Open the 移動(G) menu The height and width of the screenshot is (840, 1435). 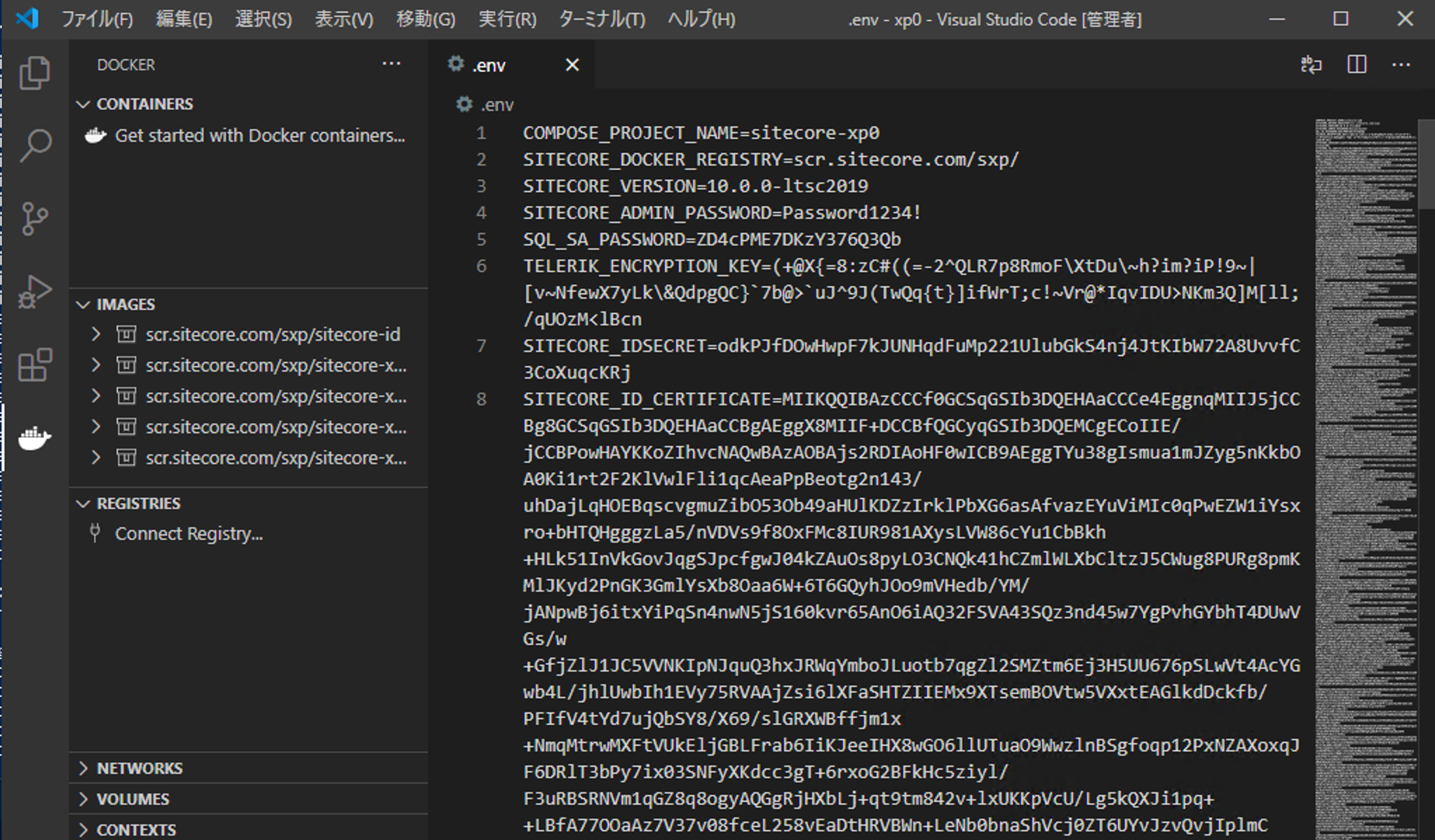tap(426, 19)
